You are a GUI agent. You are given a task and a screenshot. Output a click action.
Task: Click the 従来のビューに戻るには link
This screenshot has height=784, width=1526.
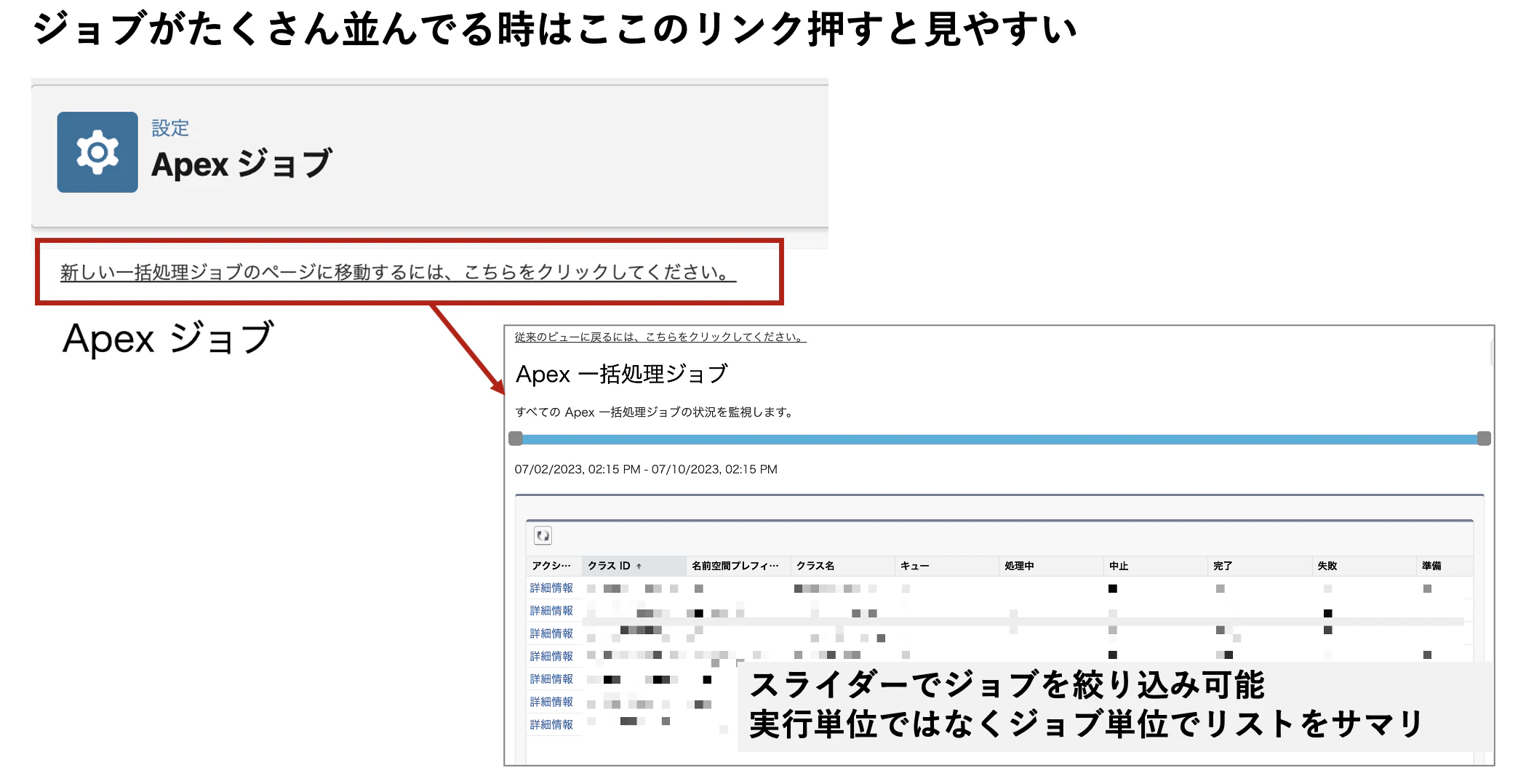[x=660, y=337]
